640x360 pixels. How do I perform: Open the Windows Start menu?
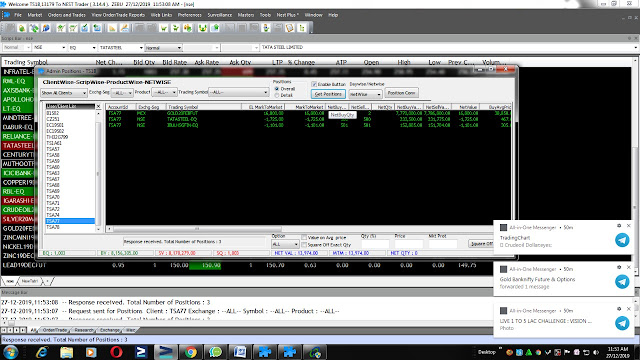point(10,352)
